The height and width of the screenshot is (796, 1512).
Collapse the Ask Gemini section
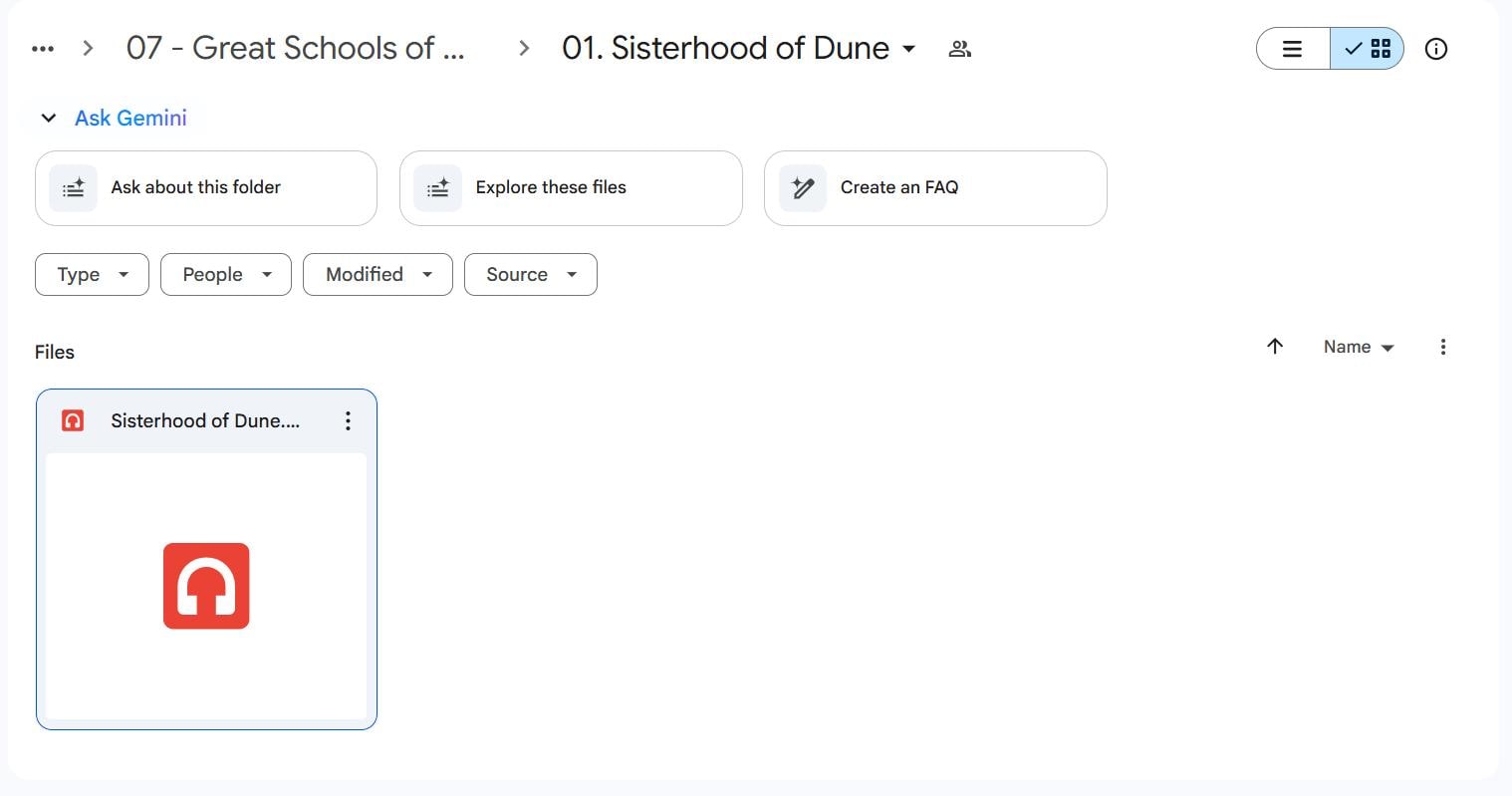coord(48,118)
